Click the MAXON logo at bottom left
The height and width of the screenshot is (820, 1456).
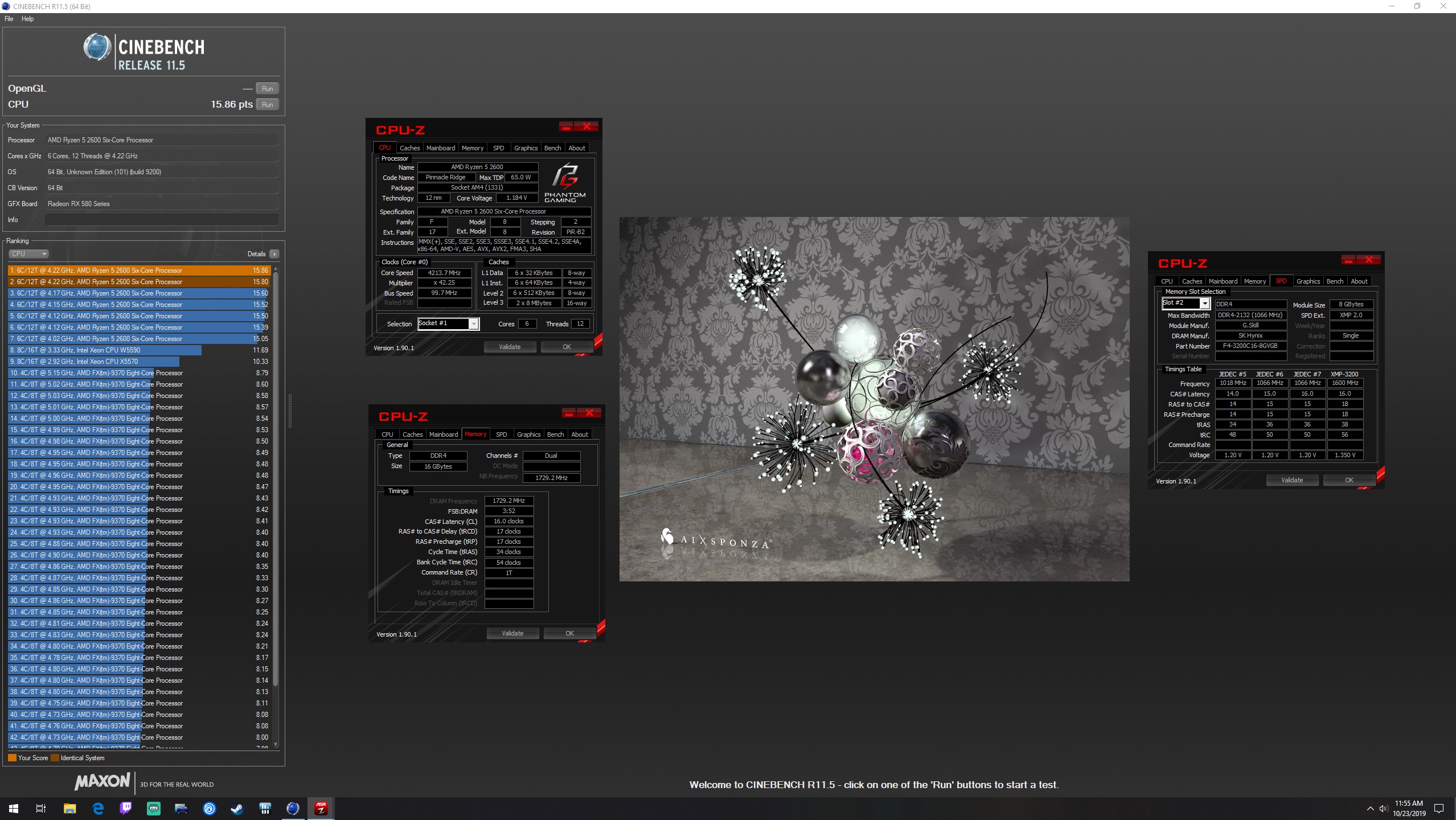point(102,781)
